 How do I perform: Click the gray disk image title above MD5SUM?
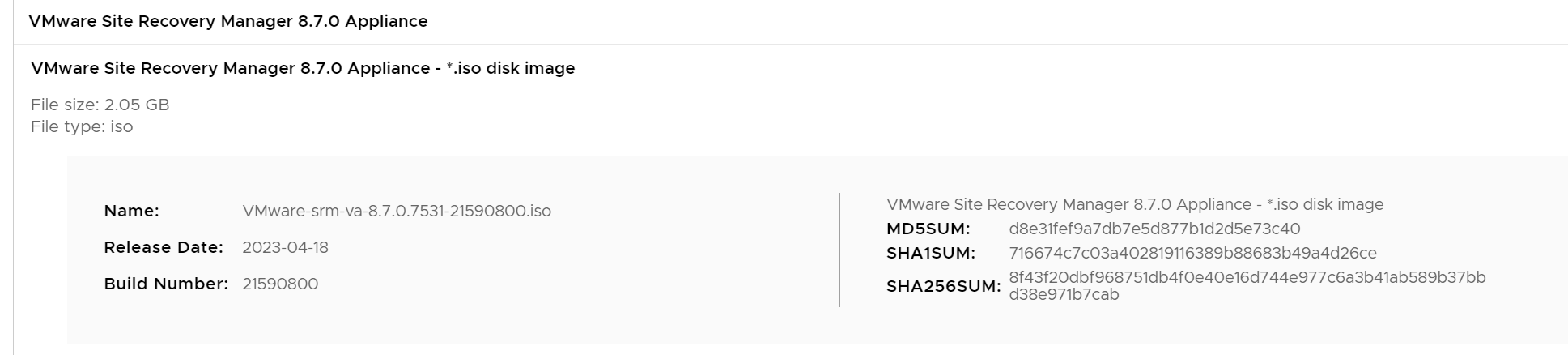click(1135, 205)
